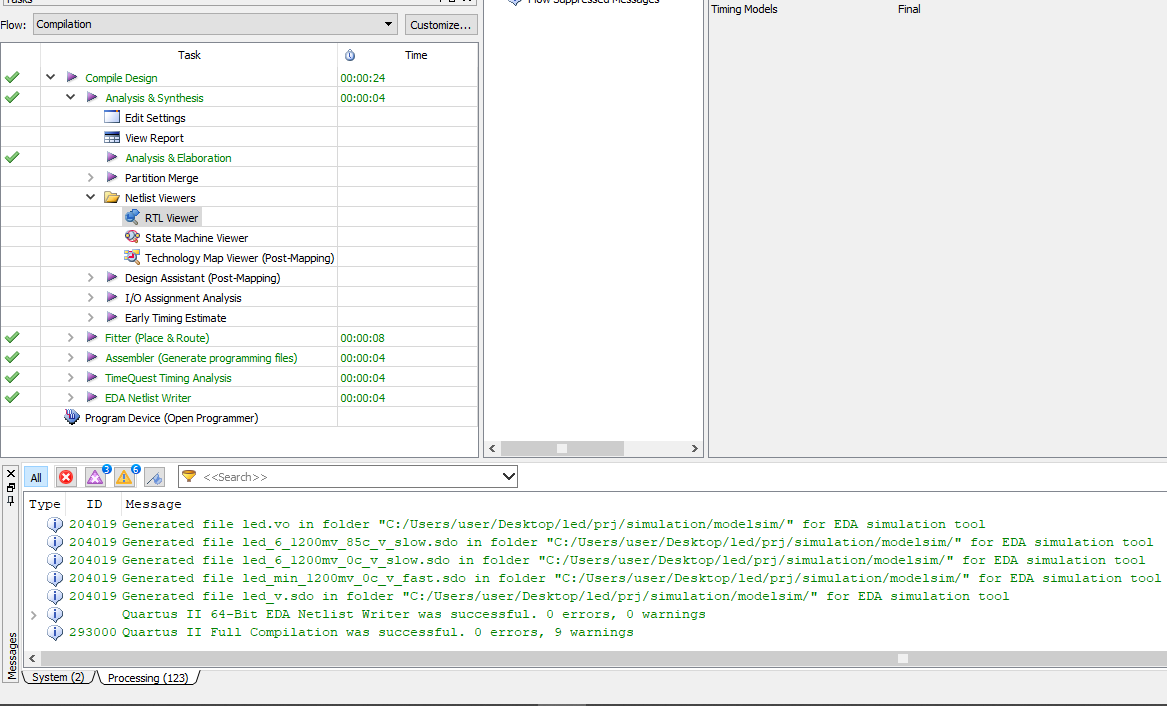Click the Customize... button
This screenshot has height=706, width=1167.
(x=441, y=25)
